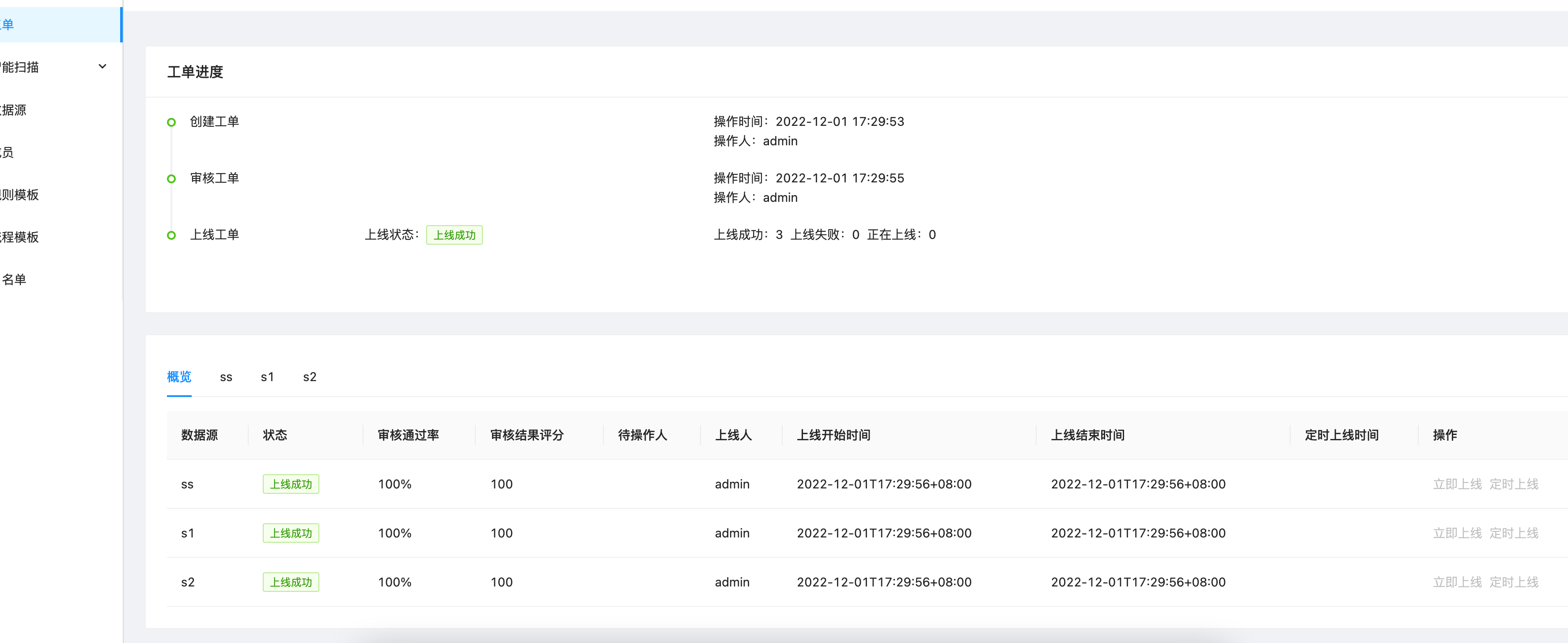Viewport: 1568px width, 643px height.
Task: Return to the 概览 overview tab
Action: tap(178, 377)
